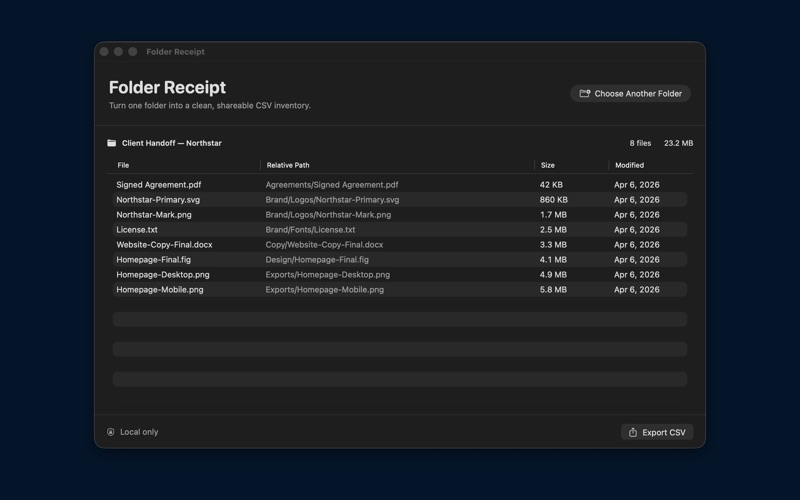Click path Copy/Website-Copy-Final.docx
800x500 pixels.
[x=324, y=245]
